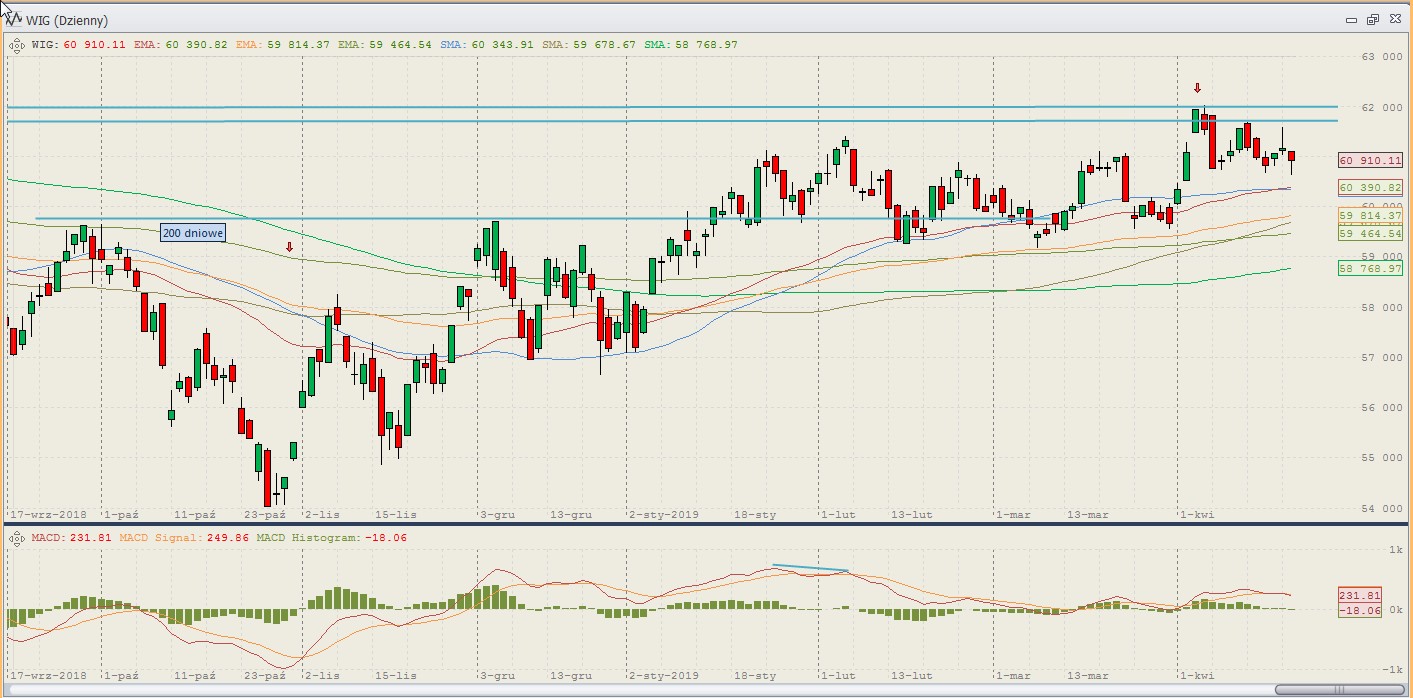The height and width of the screenshot is (698, 1413).
Task: Select the 231.81 MACD value tag
Action: tap(1359, 595)
